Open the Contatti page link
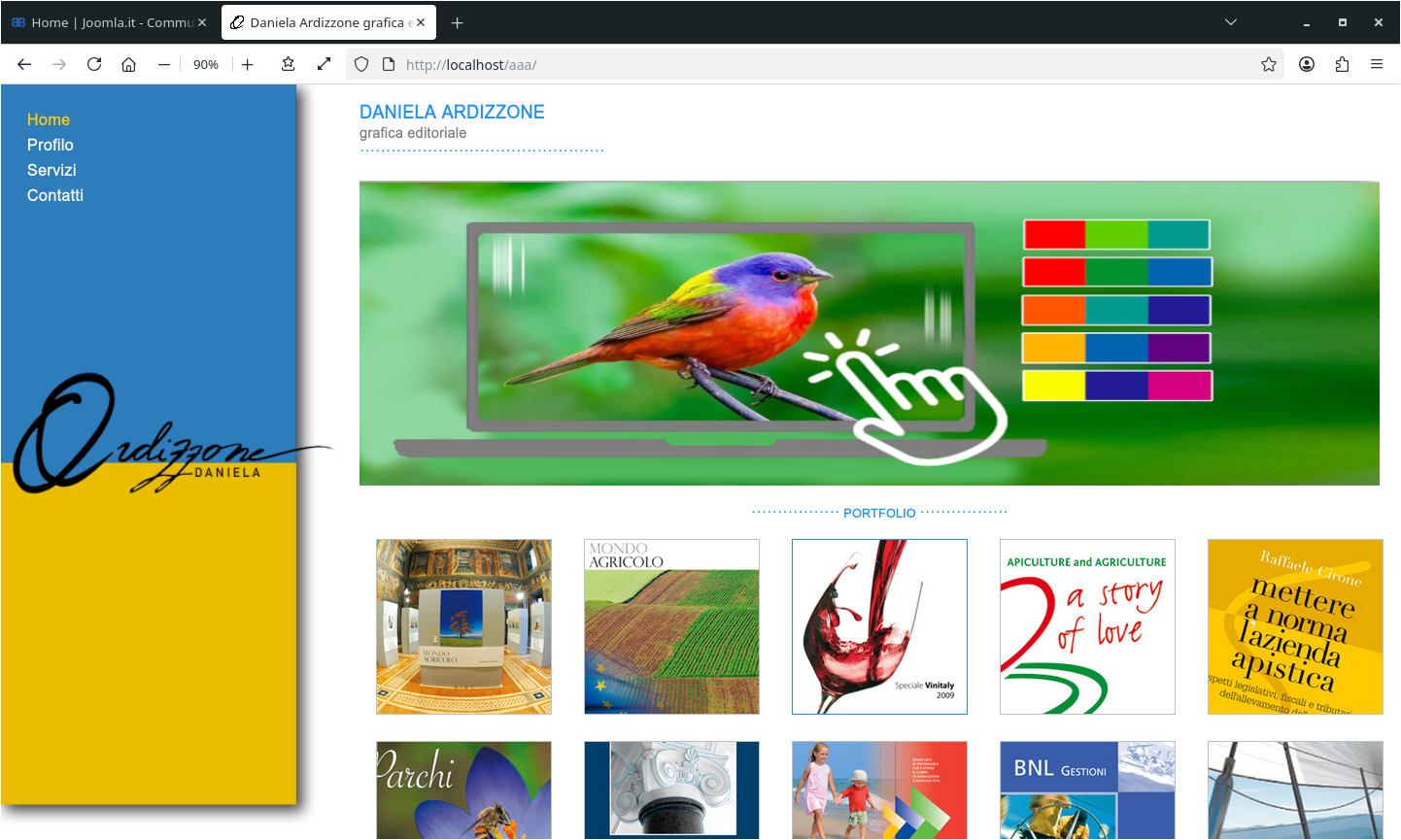 tap(55, 195)
